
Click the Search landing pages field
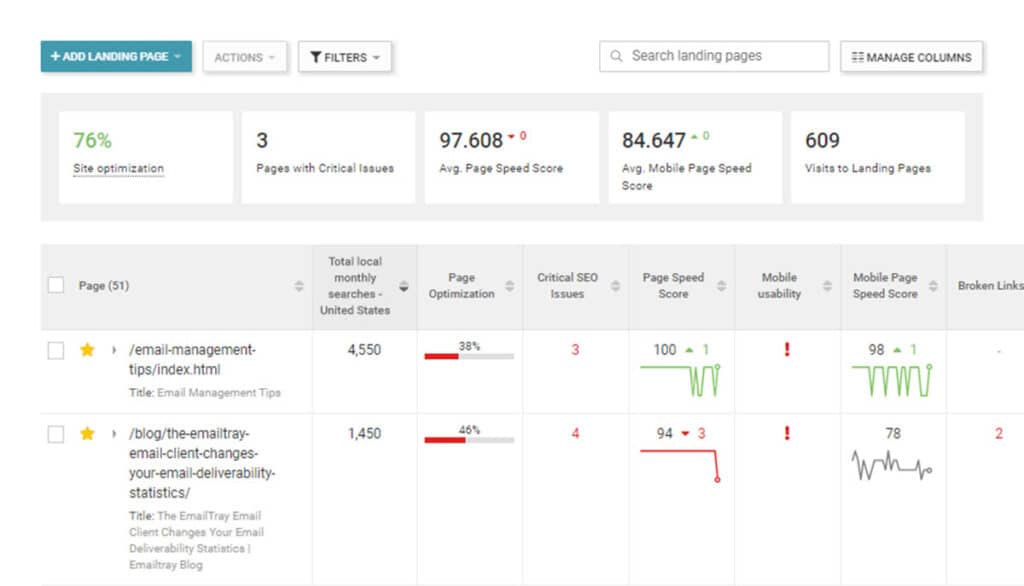click(x=722, y=56)
